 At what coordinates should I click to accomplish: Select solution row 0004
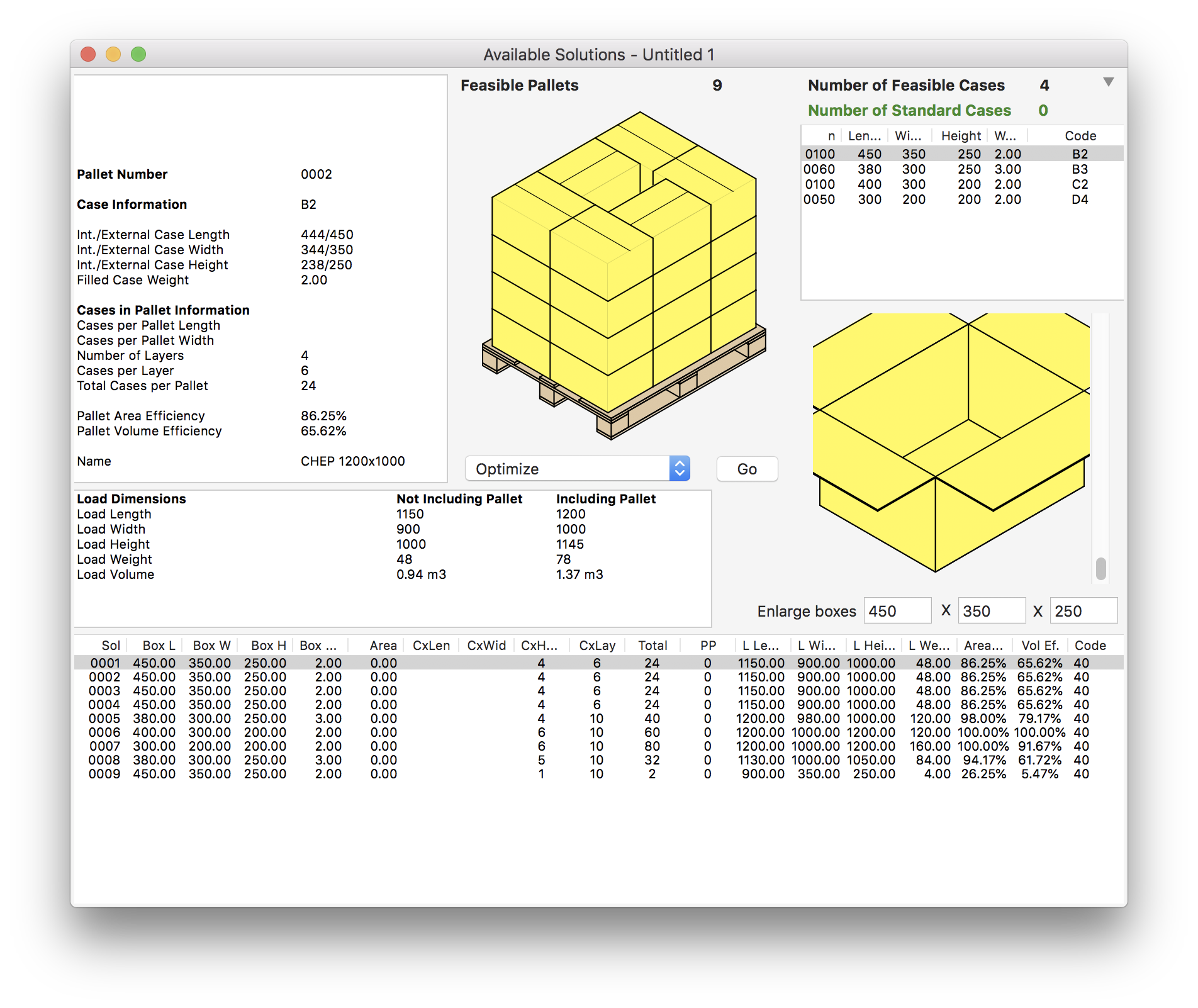pyautogui.click(x=599, y=705)
